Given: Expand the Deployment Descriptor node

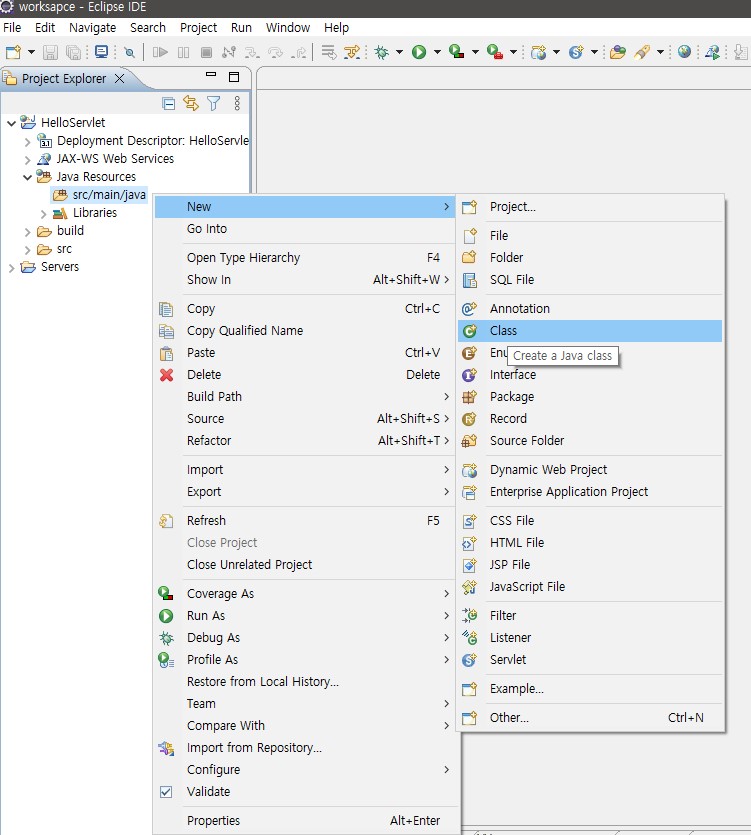Looking at the screenshot, I should (x=27, y=142).
